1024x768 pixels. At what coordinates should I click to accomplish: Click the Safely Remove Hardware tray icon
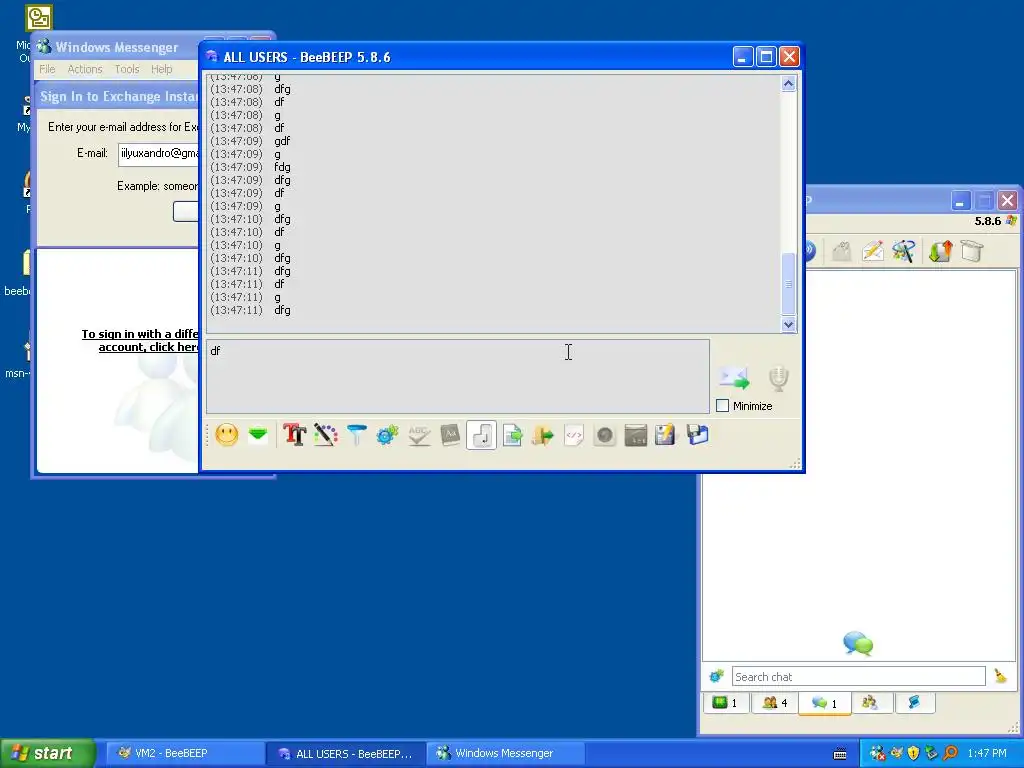click(932, 753)
